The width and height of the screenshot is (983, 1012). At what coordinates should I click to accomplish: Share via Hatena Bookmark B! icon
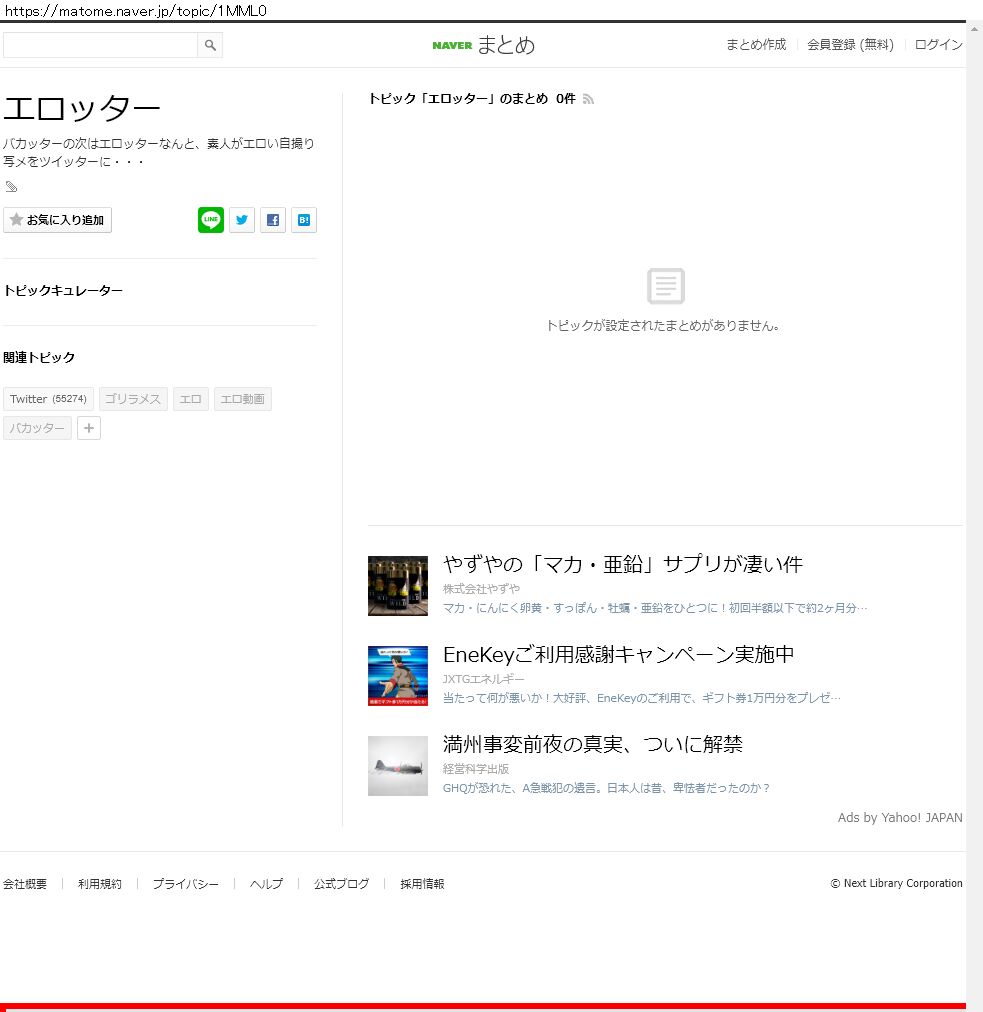[x=304, y=220]
